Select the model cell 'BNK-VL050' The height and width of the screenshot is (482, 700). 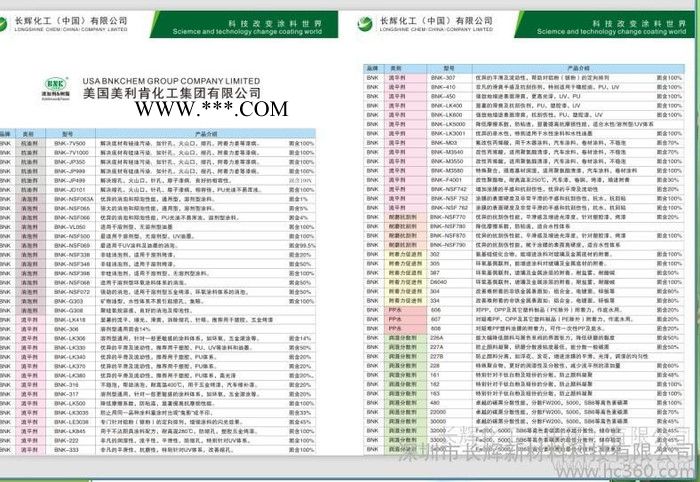point(70,227)
